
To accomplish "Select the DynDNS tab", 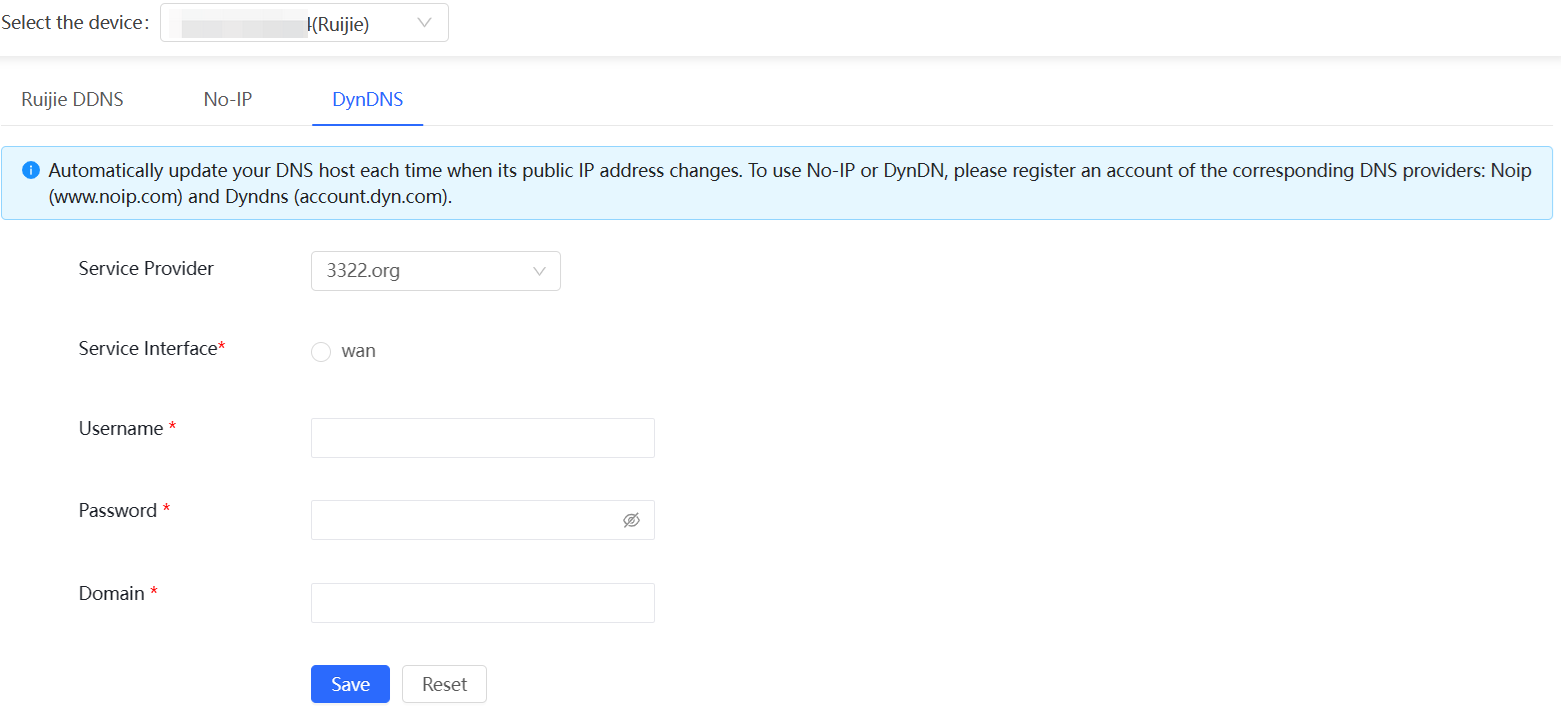I will [x=367, y=100].
